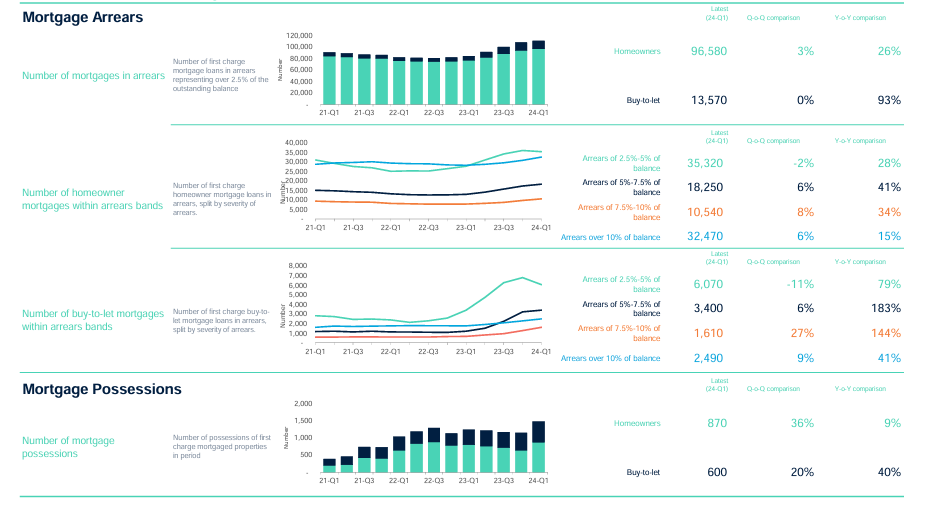Click the 40% yearly change for buy-to-let possessions
This screenshot has height=517, width=934.
click(889, 472)
